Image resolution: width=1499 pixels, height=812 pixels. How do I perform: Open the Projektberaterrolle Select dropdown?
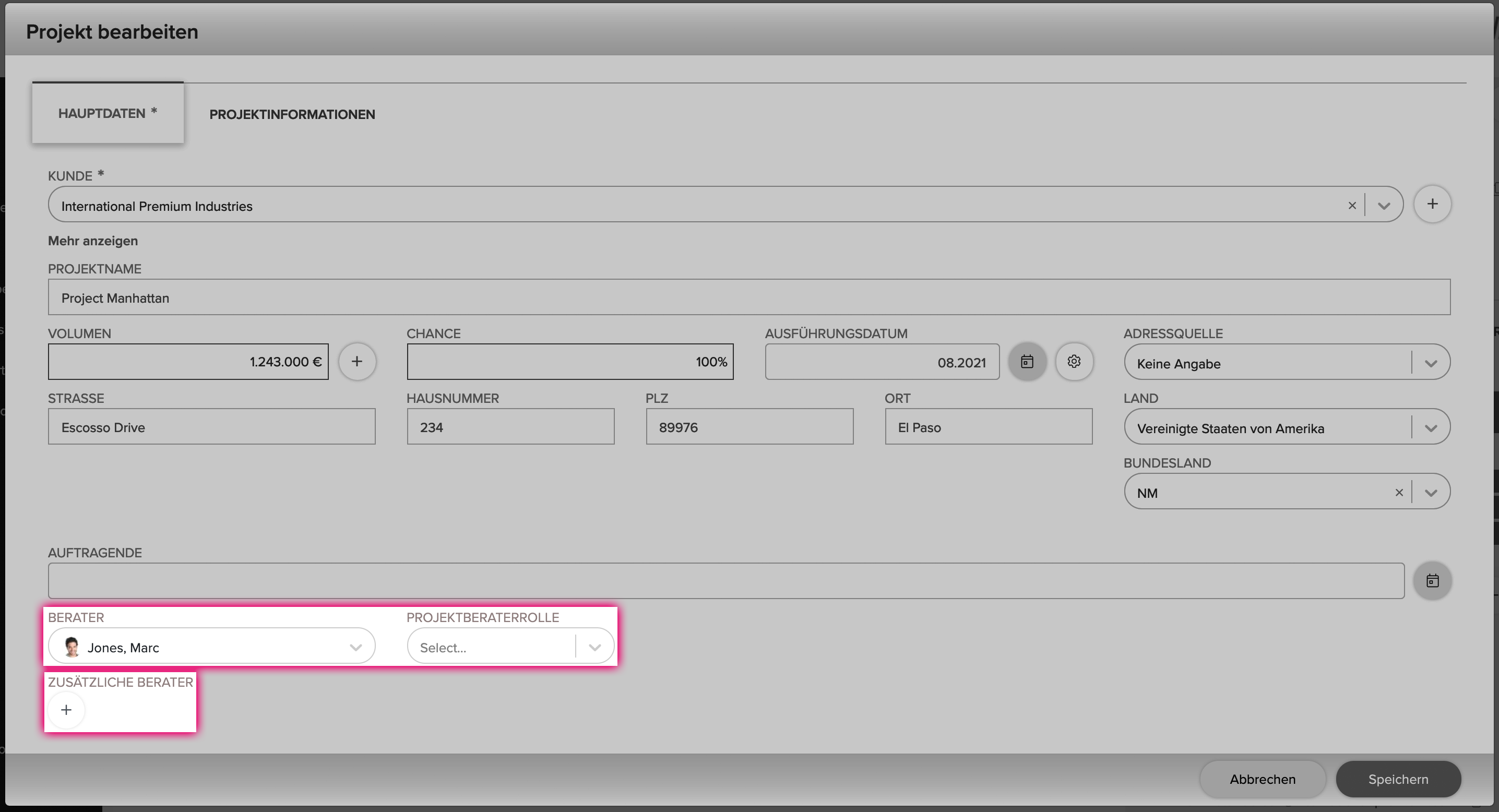(x=510, y=646)
